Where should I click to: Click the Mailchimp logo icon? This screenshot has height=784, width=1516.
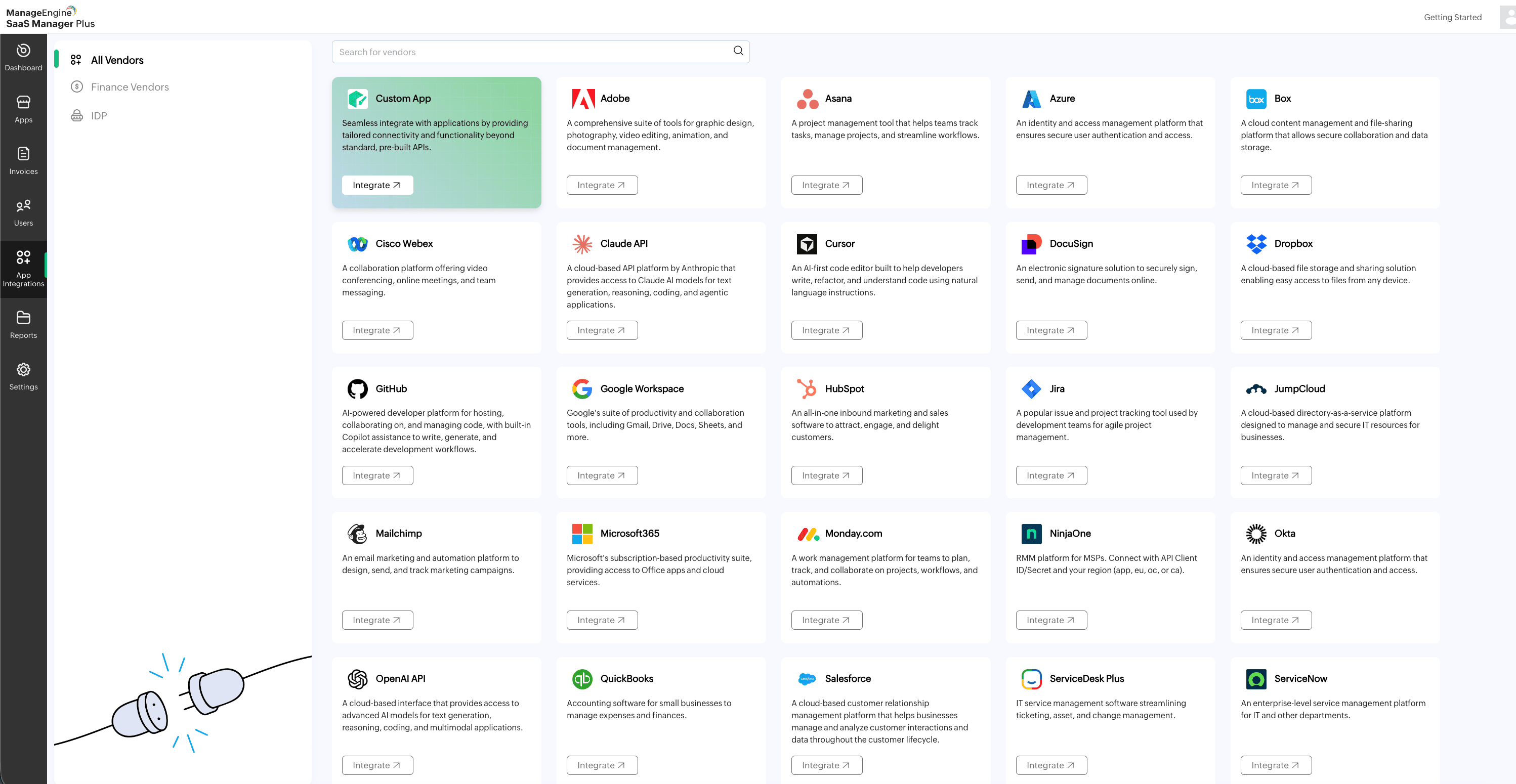pyautogui.click(x=358, y=534)
